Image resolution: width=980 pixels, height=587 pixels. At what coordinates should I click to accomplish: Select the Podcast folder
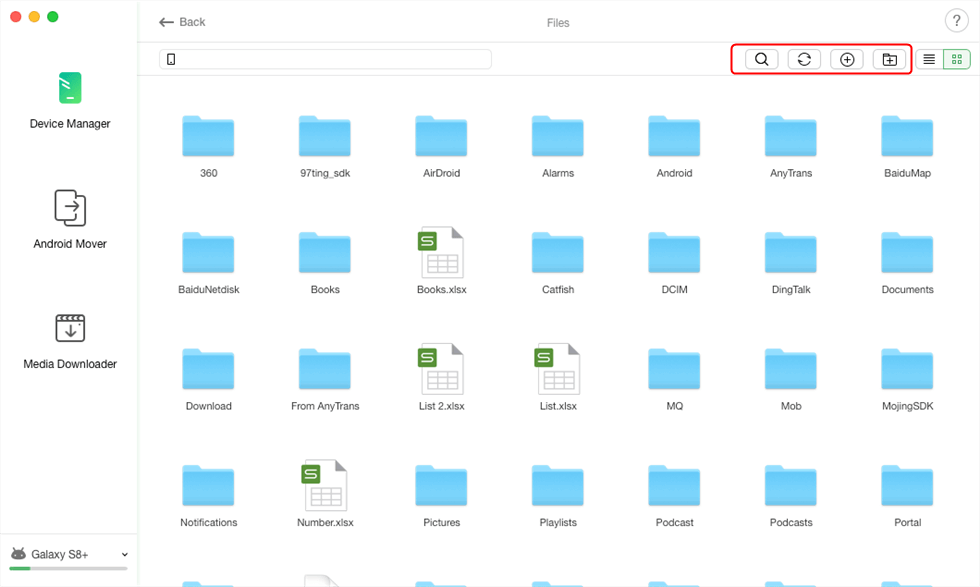tap(674, 496)
